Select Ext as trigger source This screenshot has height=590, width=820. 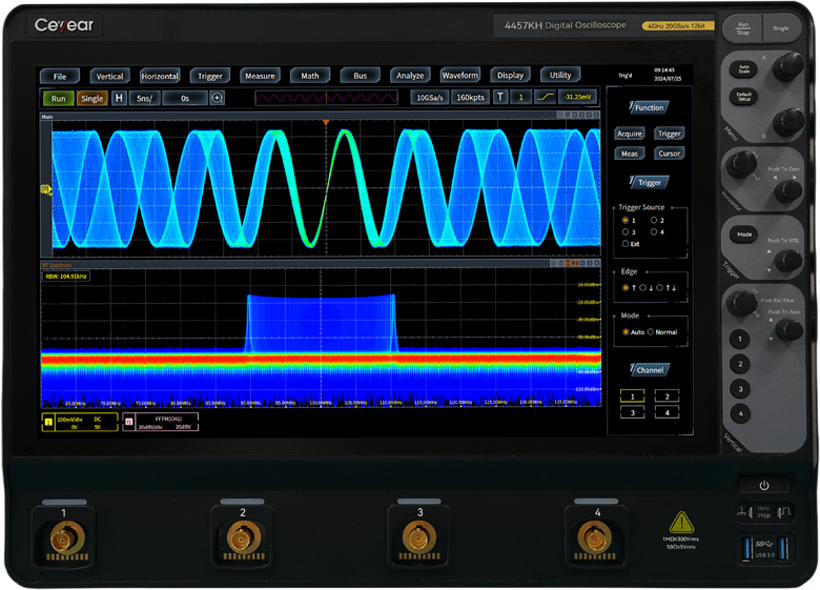pyautogui.click(x=626, y=243)
